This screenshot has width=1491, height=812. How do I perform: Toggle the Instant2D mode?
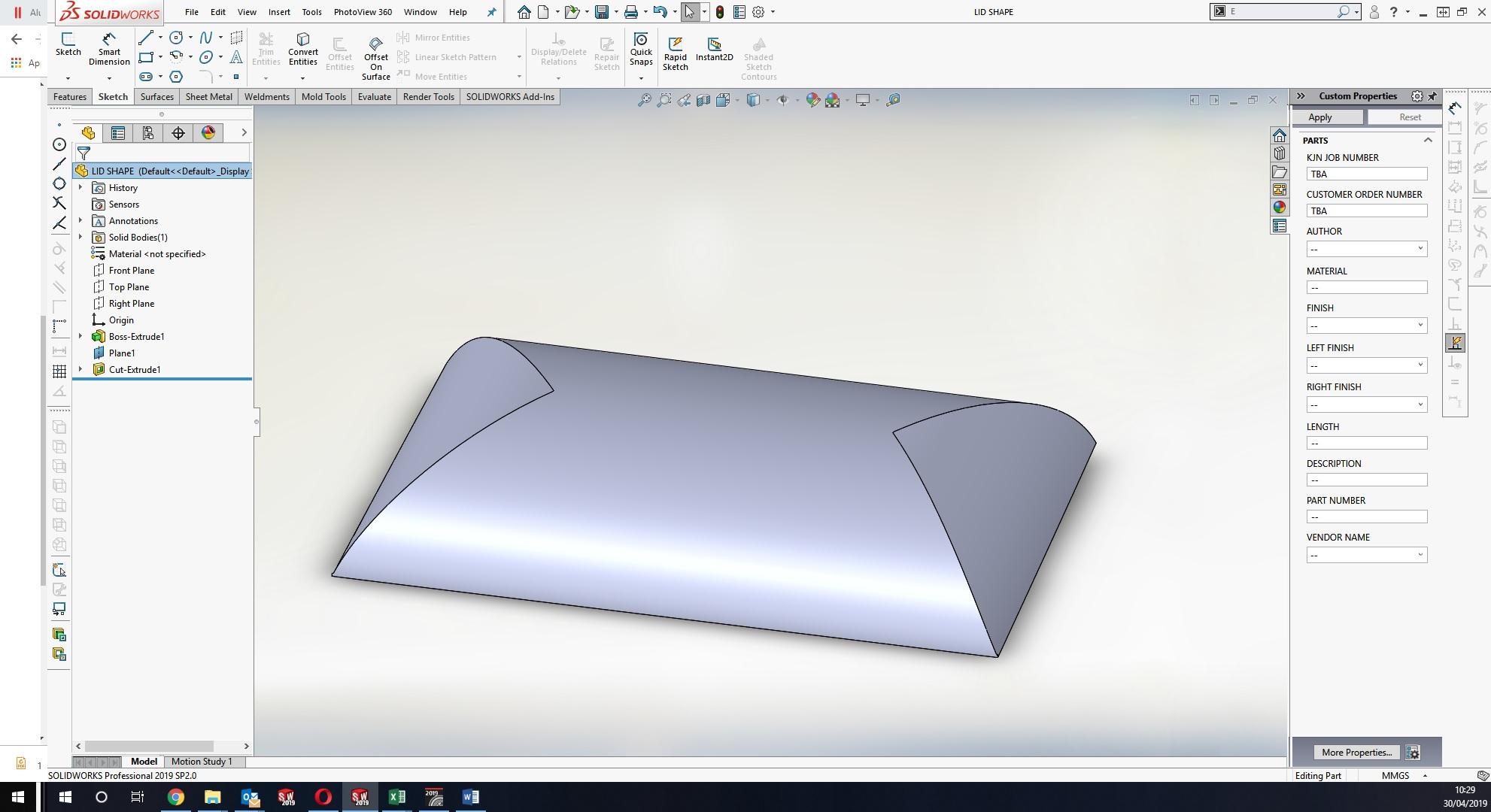click(x=714, y=48)
